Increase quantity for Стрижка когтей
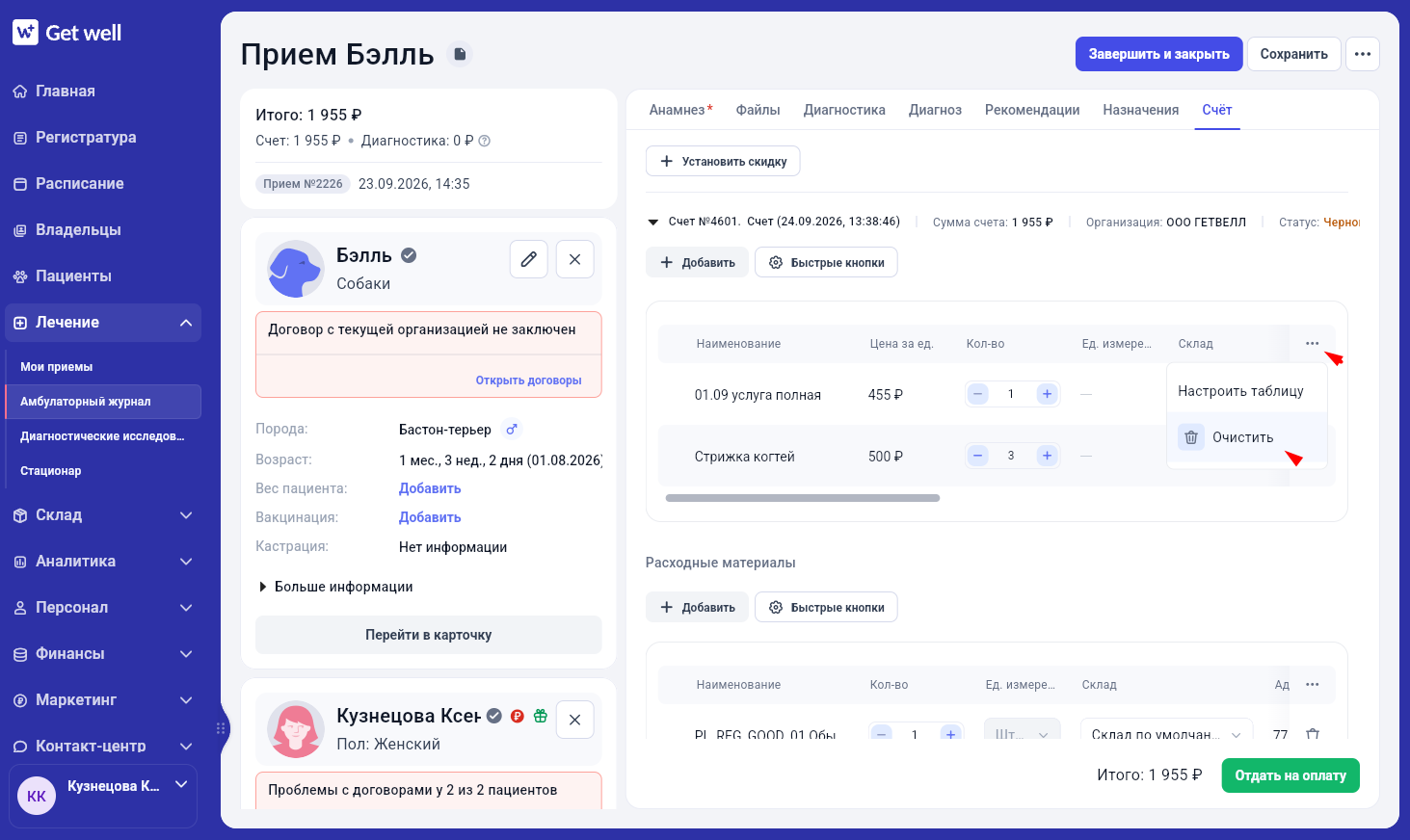1410x840 pixels. (1048, 456)
